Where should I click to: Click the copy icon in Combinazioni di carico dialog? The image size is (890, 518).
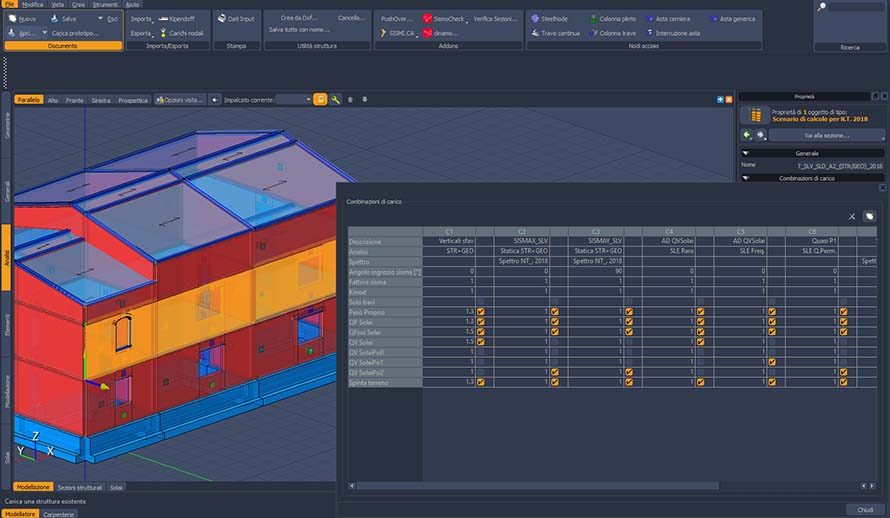click(869, 216)
